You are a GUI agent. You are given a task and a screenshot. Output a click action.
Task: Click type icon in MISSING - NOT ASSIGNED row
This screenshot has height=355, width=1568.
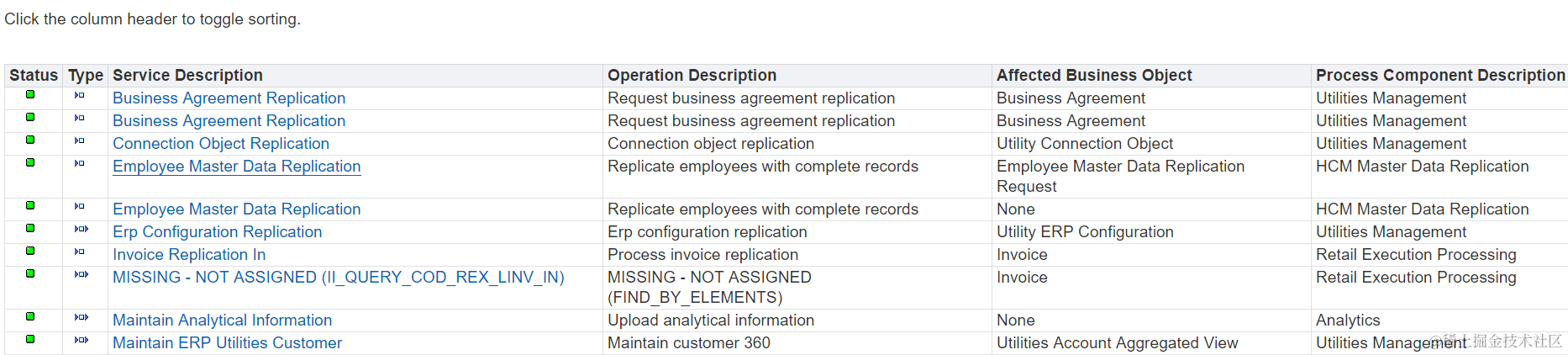coord(82,274)
